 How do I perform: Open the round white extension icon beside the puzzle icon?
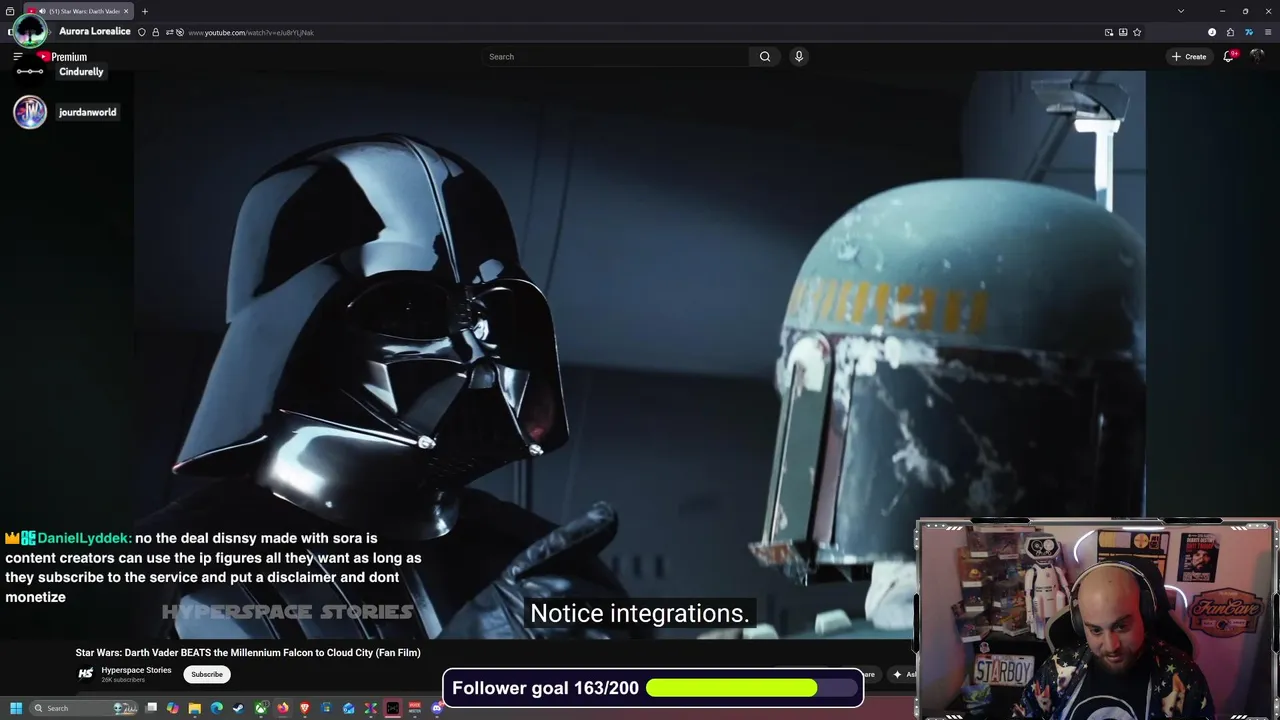pos(1212,33)
